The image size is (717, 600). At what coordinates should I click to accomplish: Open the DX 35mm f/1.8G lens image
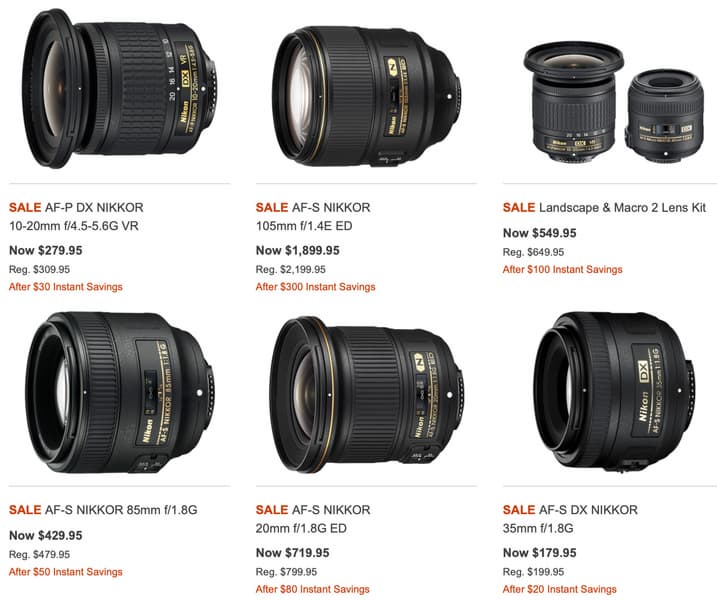click(x=614, y=391)
